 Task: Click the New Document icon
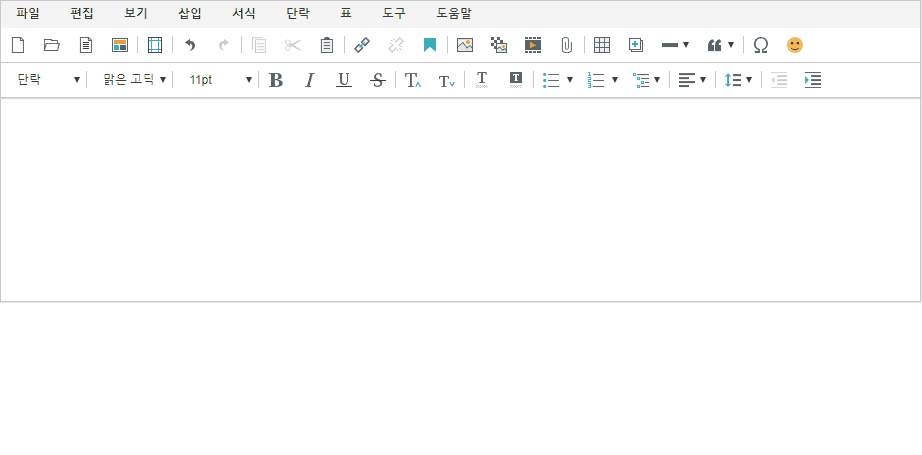point(17,45)
